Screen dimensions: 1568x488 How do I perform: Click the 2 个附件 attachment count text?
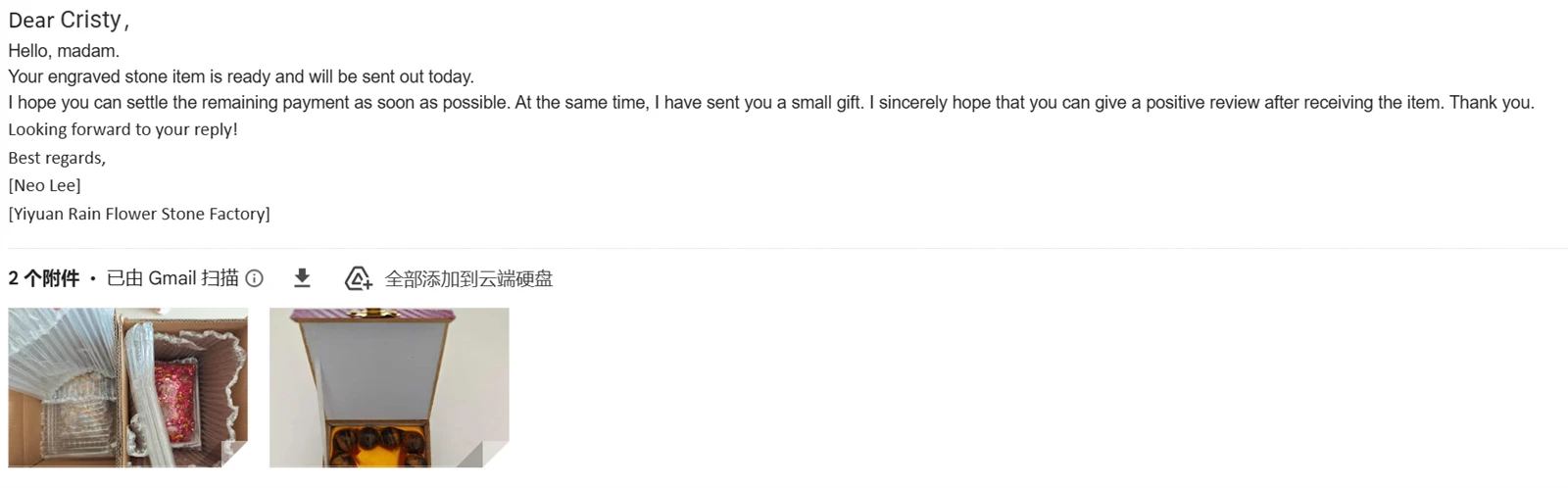[x=44, y=278]
